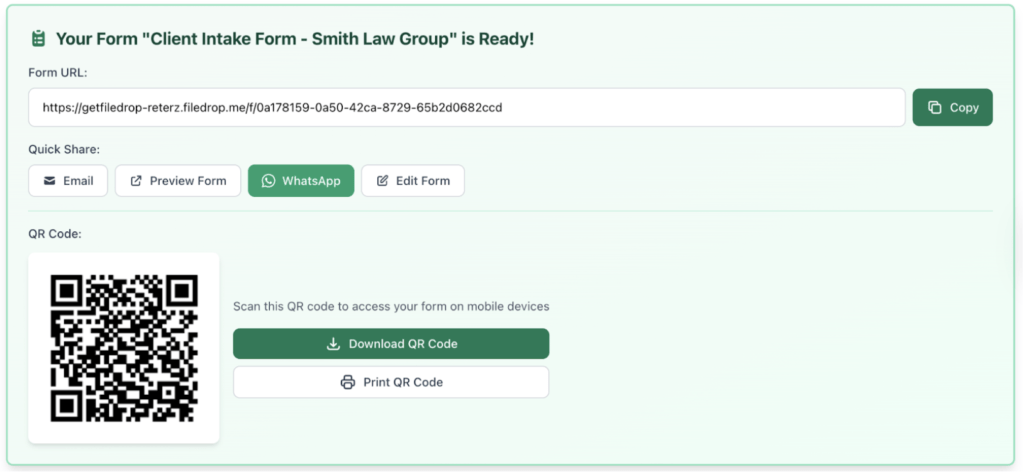Download the QR code

pos(391,344)
